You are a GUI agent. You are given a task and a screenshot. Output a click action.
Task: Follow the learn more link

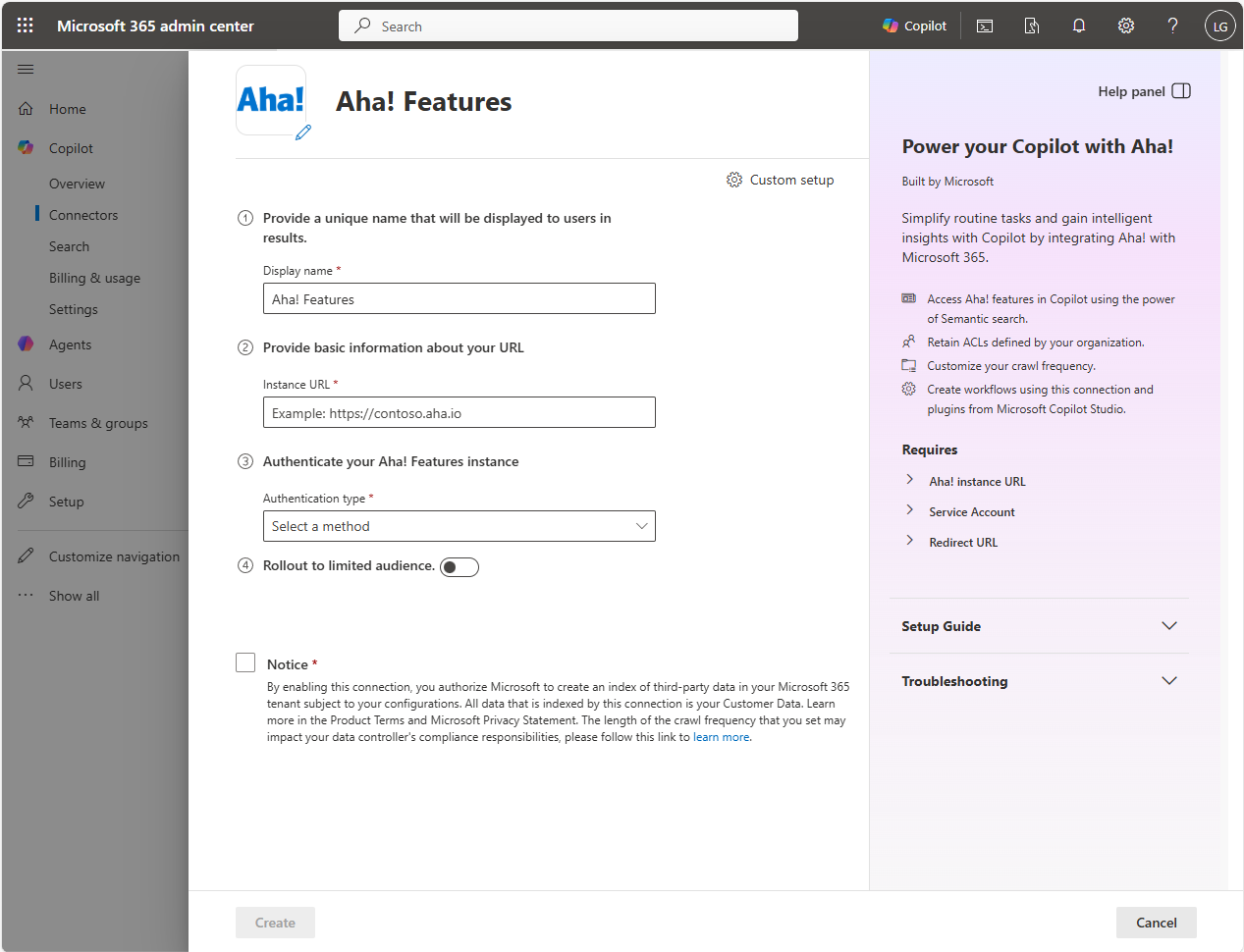tap(722, 737)
